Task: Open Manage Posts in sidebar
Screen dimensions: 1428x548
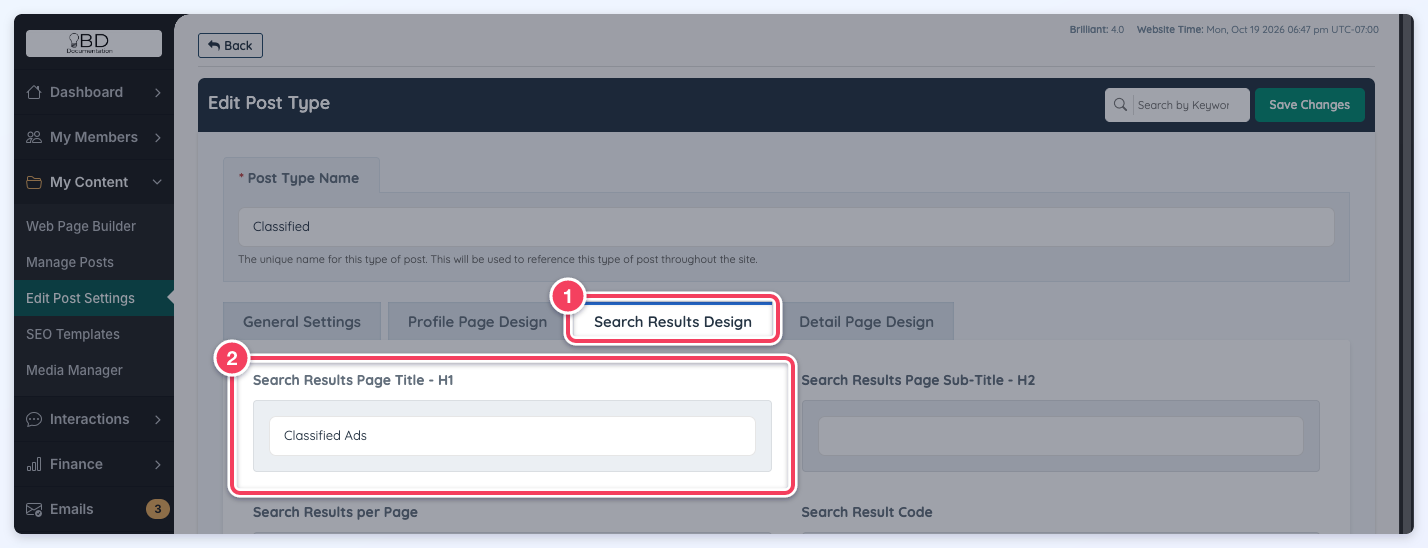Action: click(x=70, y=262)
